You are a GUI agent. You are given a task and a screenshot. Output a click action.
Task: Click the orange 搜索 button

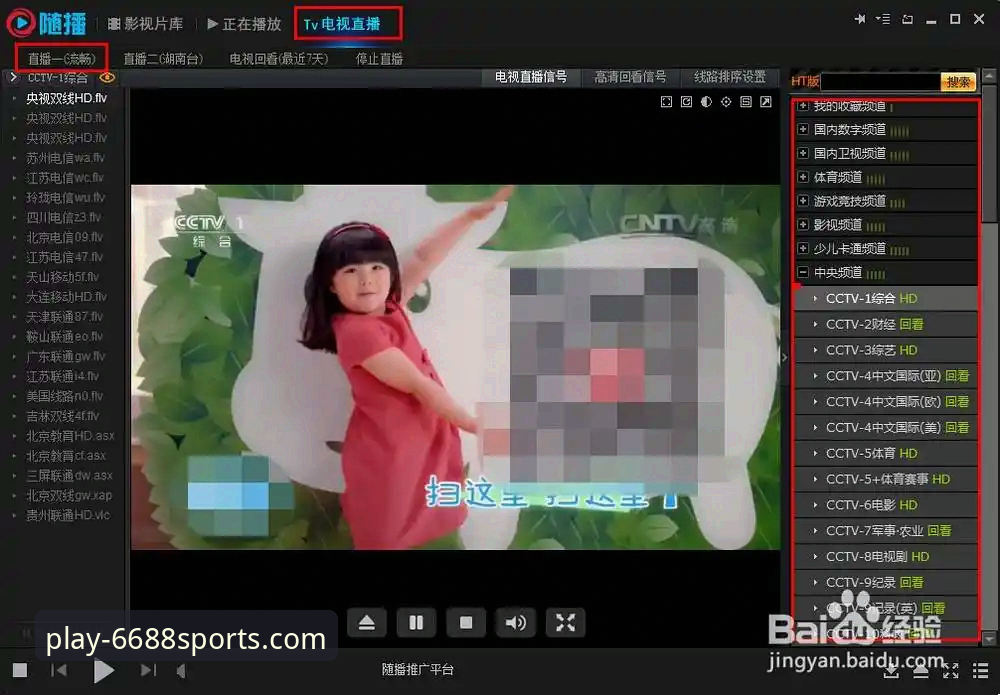(x=958, y=82)
